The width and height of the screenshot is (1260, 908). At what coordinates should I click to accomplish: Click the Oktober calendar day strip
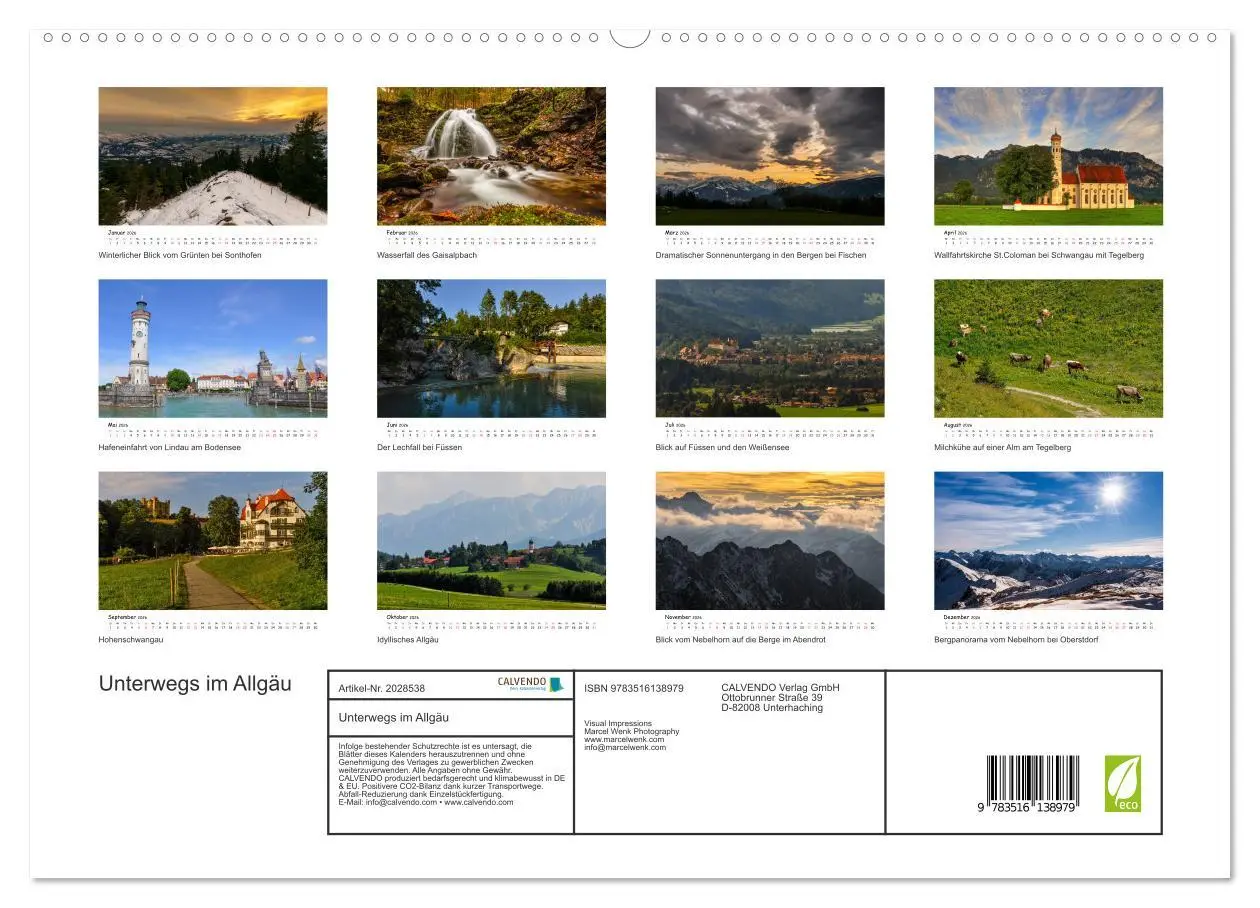[491, 625]
